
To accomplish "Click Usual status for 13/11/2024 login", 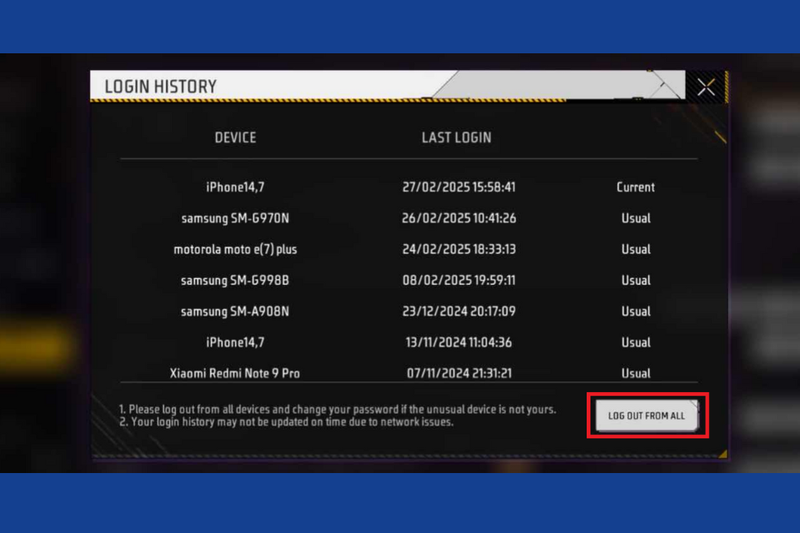I will point(636,342).
